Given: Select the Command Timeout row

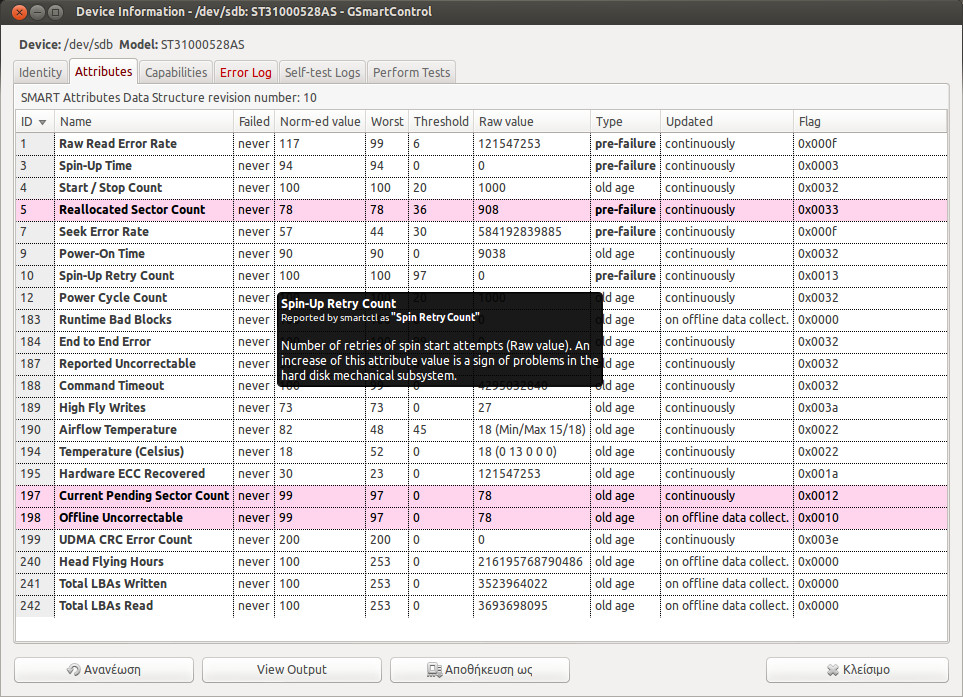Looking at the screenshot, I should coord(482,386).
